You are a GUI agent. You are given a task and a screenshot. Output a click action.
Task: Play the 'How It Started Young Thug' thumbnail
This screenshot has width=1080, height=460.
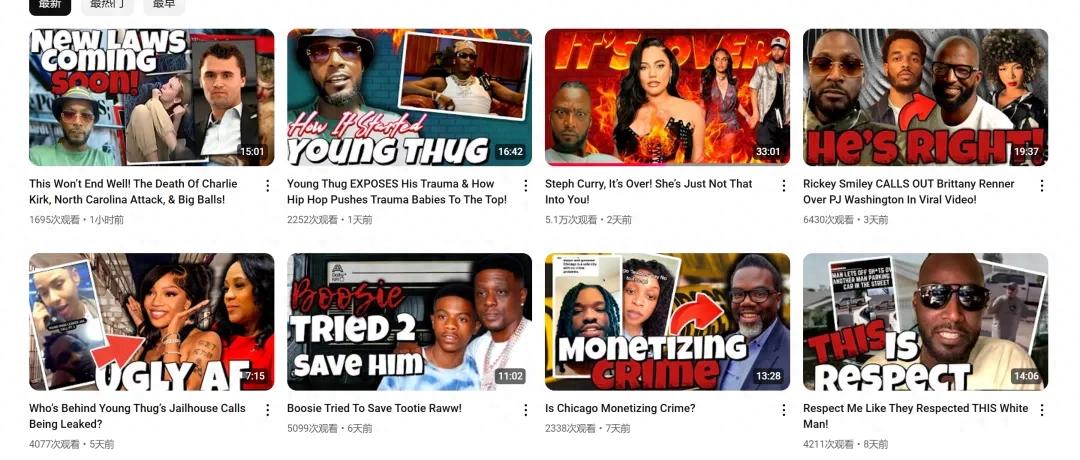pos(409,97)
